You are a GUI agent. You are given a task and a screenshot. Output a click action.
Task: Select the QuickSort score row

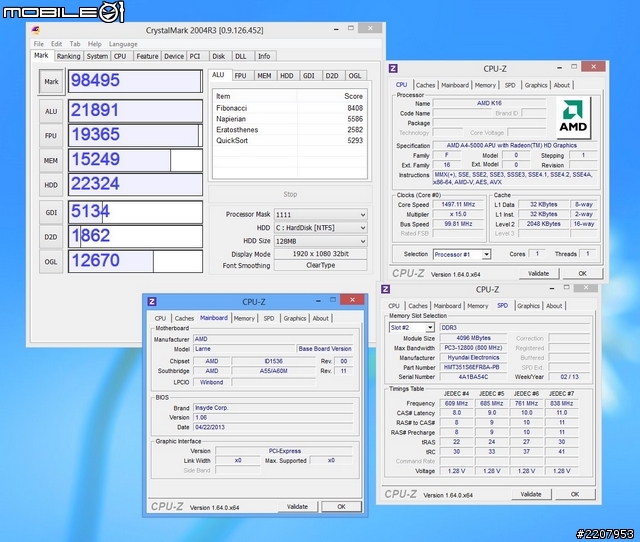[x=289, y=140]
